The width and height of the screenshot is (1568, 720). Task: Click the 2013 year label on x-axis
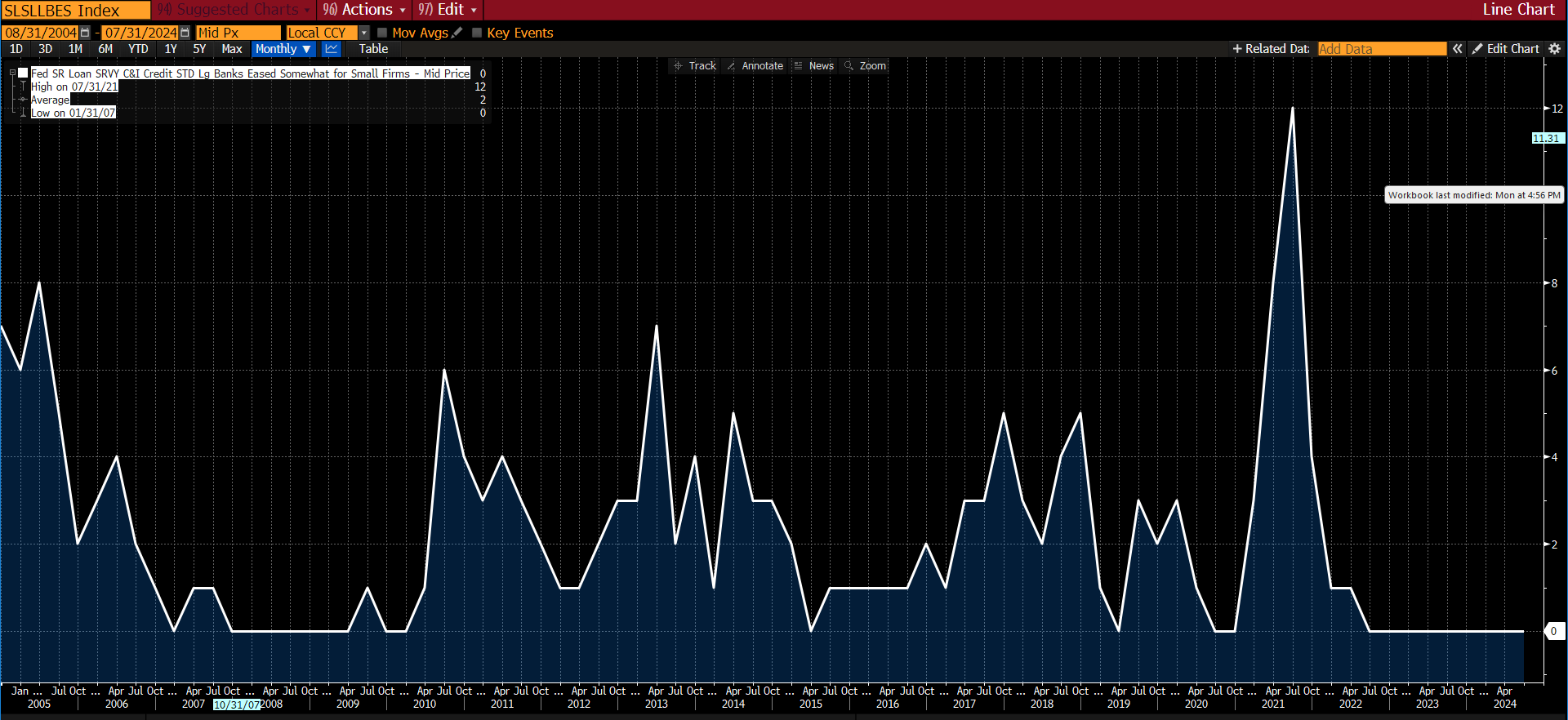[x=656, y=704]
